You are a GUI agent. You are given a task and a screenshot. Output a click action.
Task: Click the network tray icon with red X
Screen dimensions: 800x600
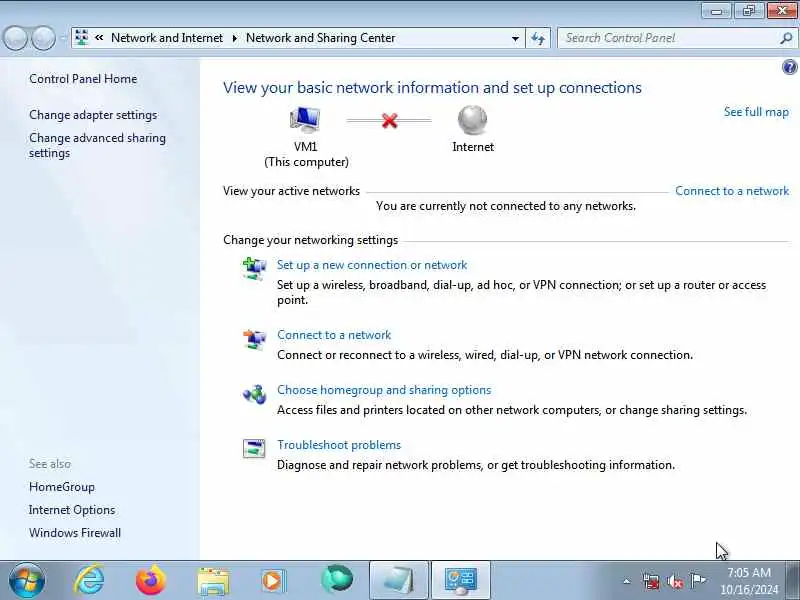[x=651, y=581]
